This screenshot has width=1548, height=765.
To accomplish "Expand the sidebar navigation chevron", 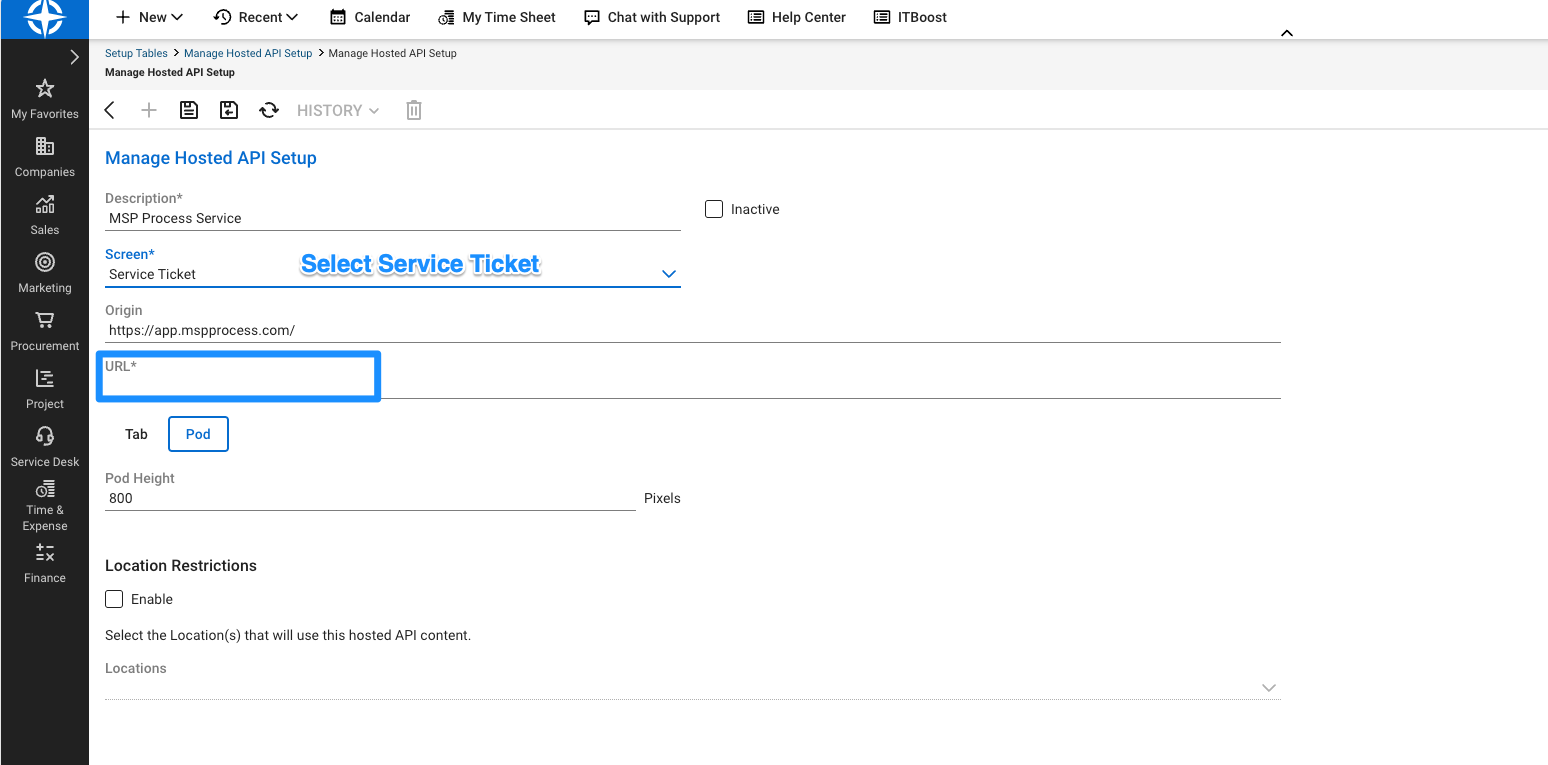I will point(74,58).
